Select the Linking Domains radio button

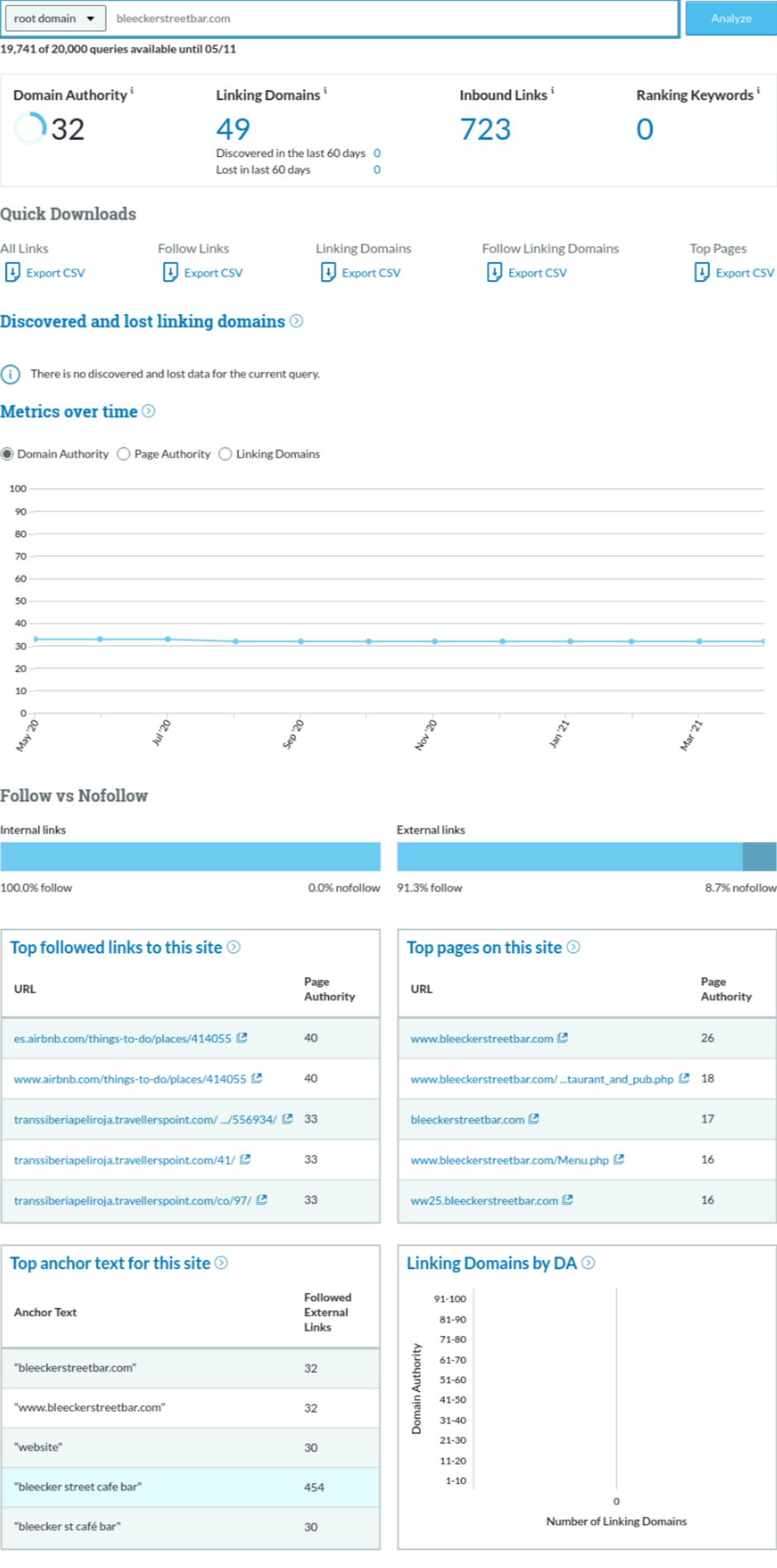point(226,454)
